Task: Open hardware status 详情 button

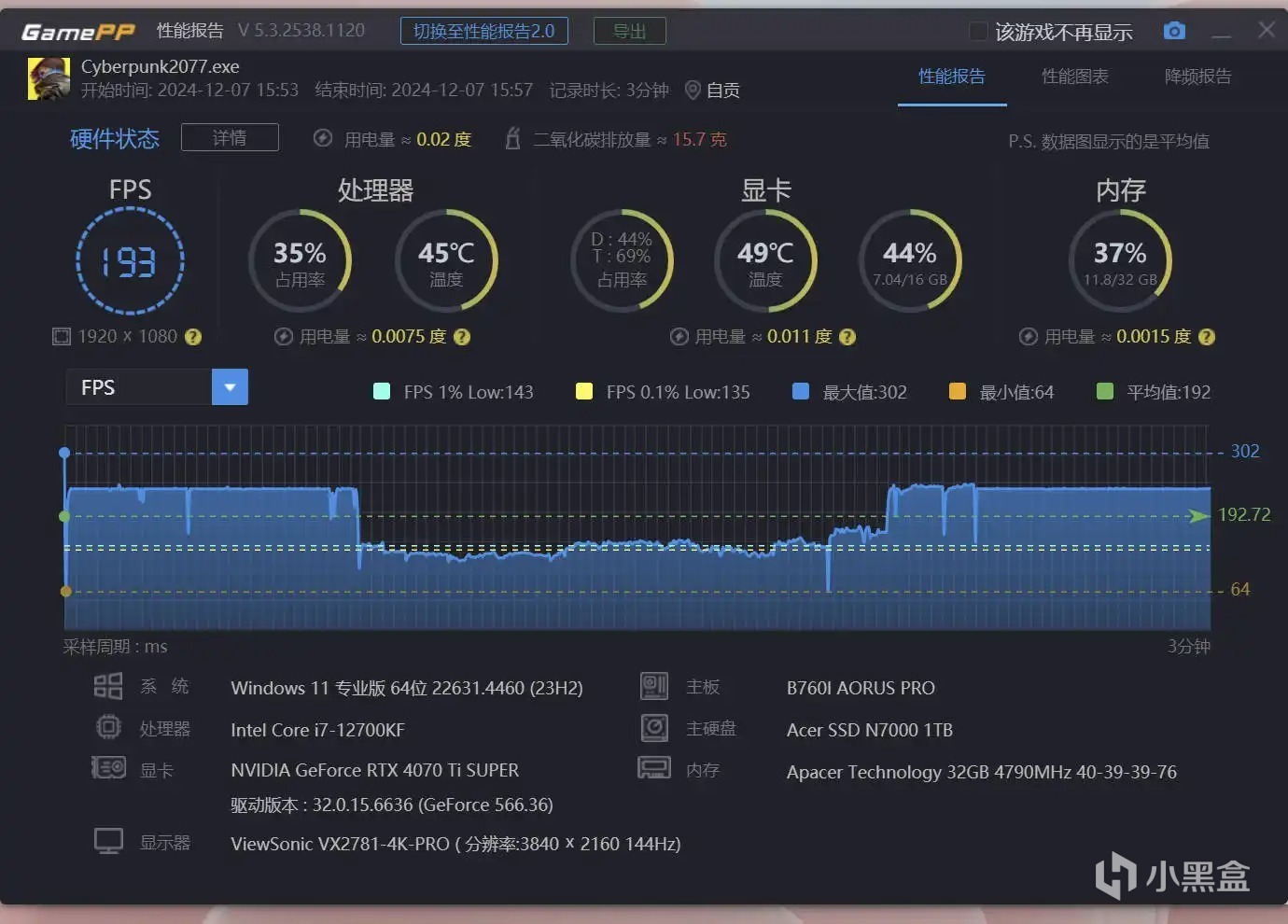Action: [x=230, y=137]
